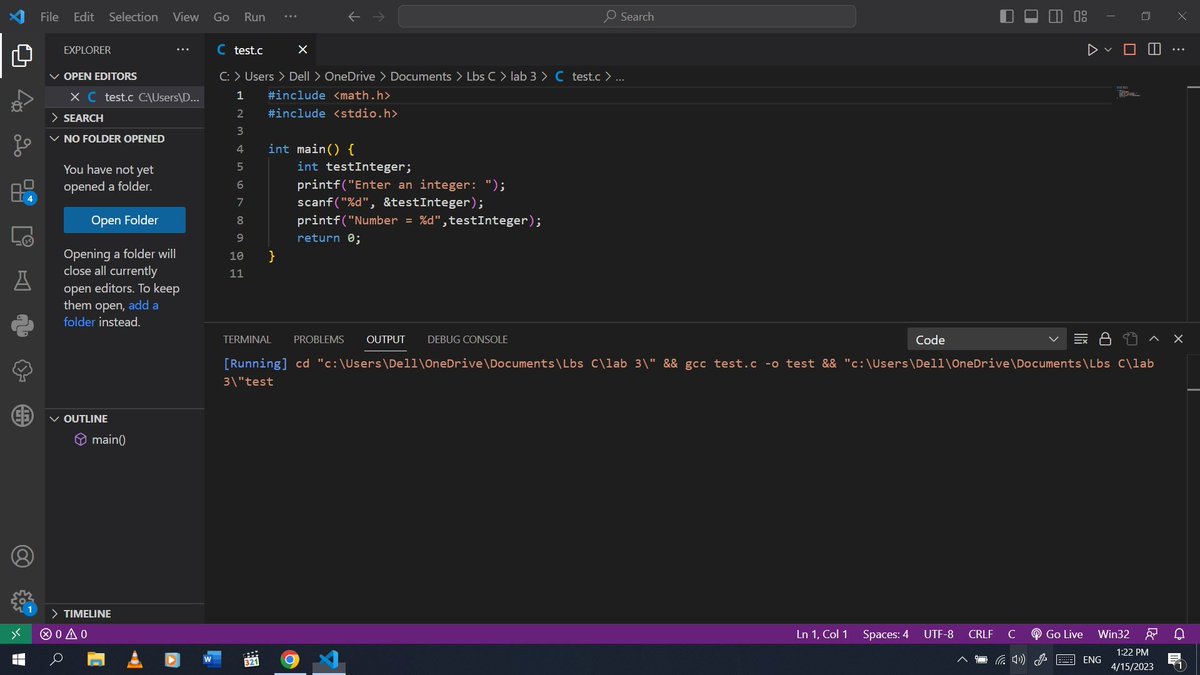Viewport: 1200px width, 675px height.
Task: Switch to the Debug Console tab
Action: click(x=467, y=339)
